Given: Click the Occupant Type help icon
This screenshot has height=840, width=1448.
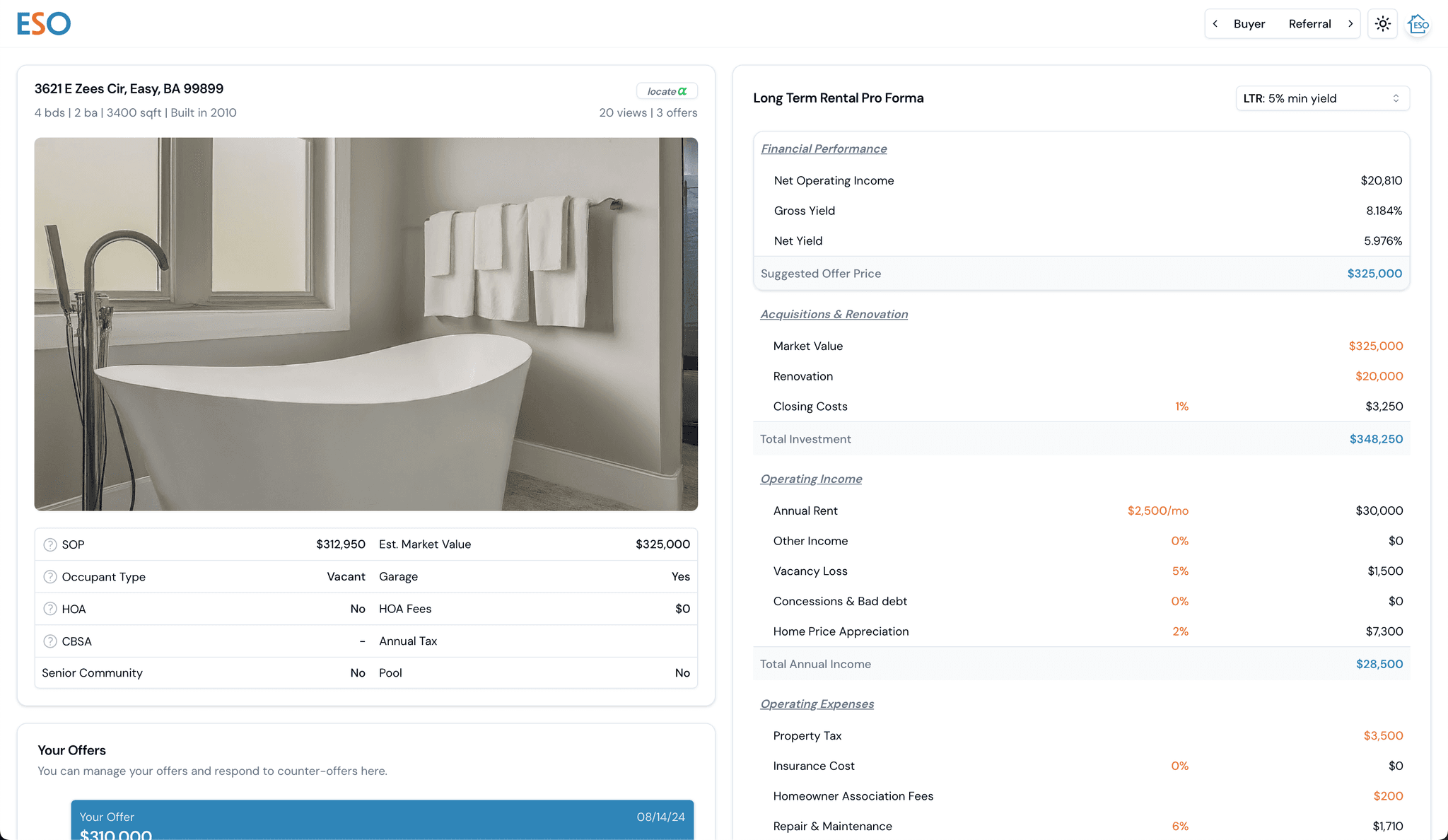Looking at the screenshot, I should coord(50,577).
